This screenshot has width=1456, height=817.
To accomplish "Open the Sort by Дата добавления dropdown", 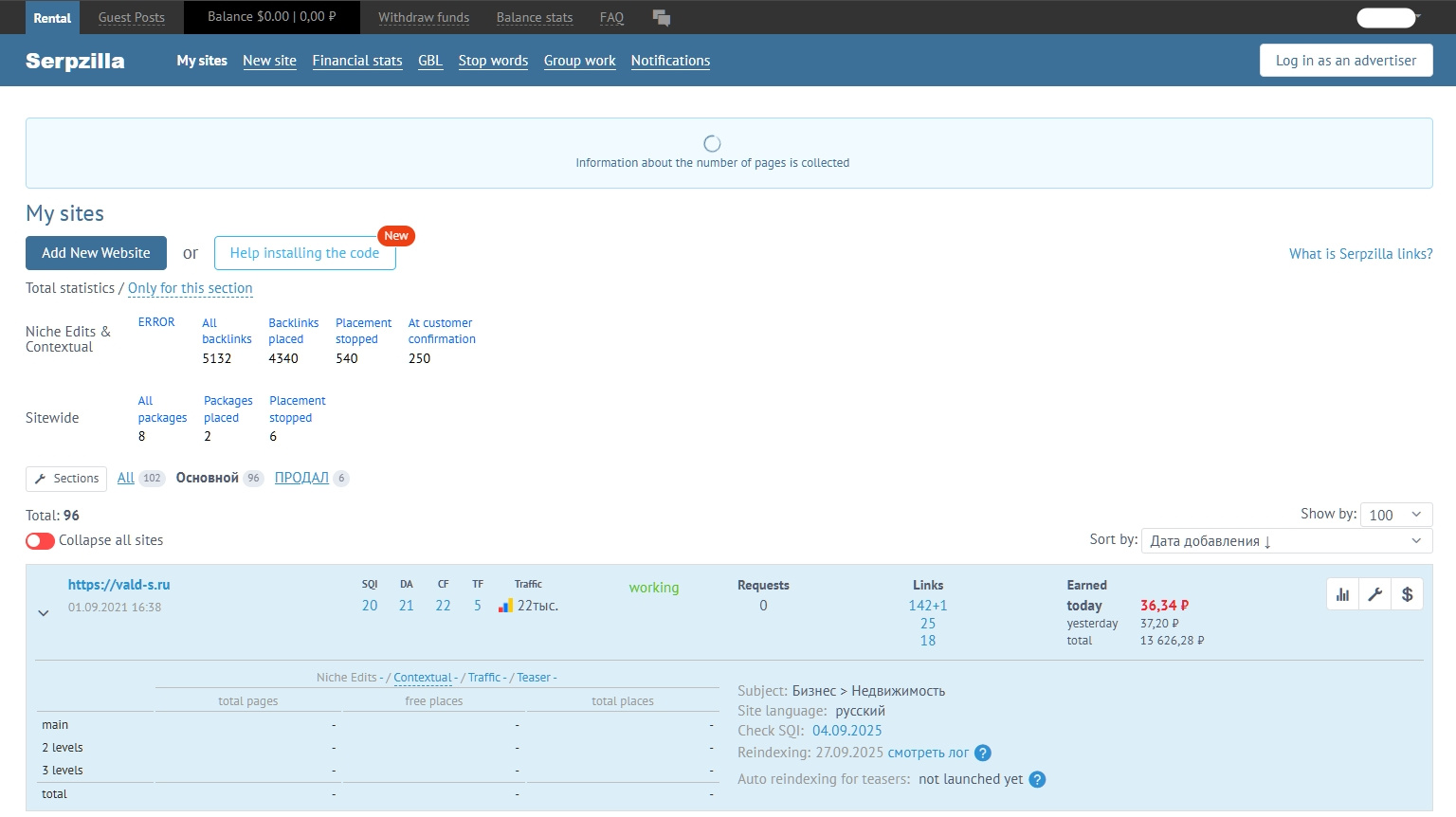I will (1286, 540).
